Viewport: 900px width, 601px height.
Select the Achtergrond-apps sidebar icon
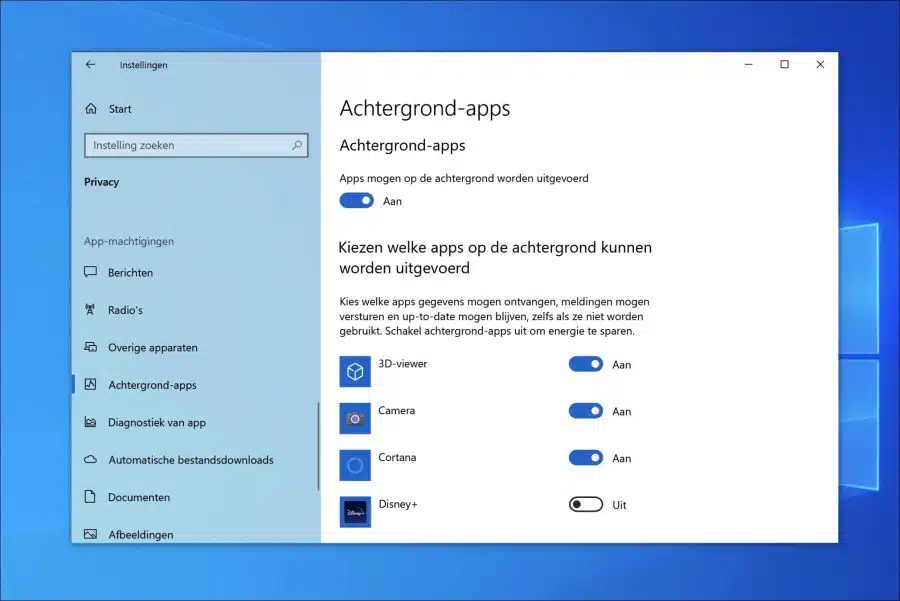click(x=91, y=385)
